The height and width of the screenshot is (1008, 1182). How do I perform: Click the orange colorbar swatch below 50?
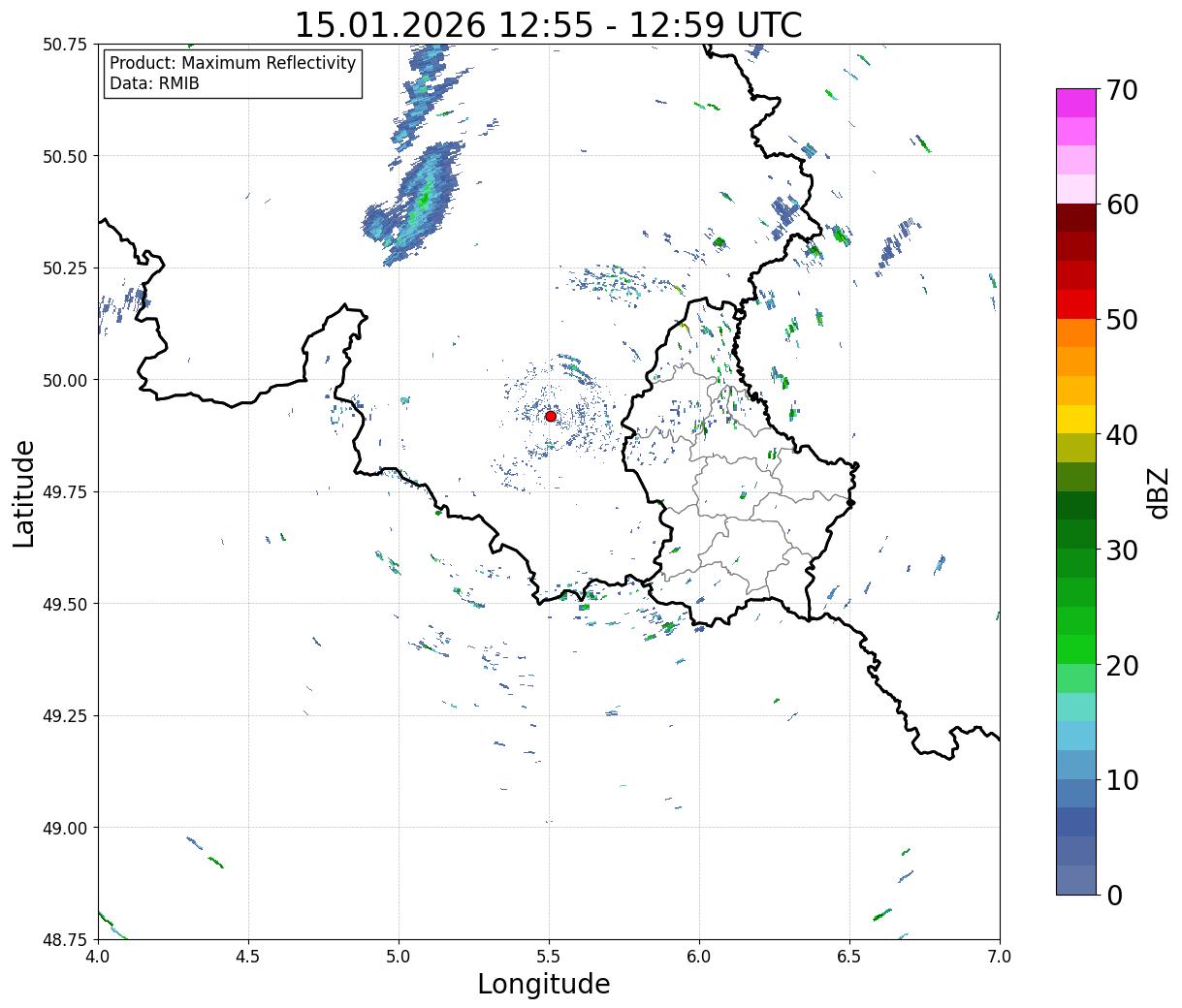(1076, 332)
